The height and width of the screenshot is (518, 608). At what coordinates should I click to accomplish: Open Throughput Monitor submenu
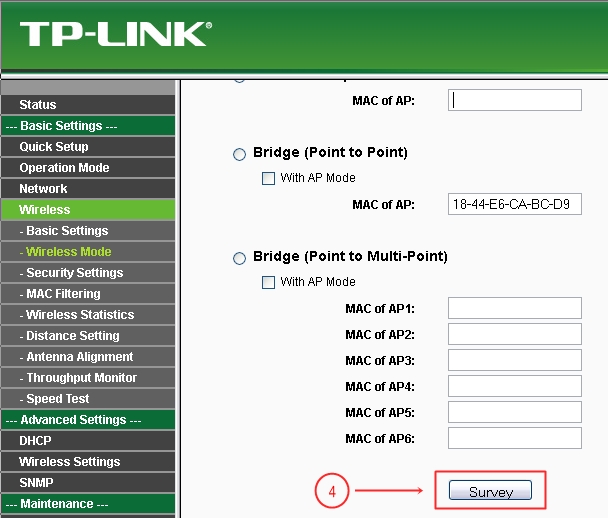pos(88,377)
